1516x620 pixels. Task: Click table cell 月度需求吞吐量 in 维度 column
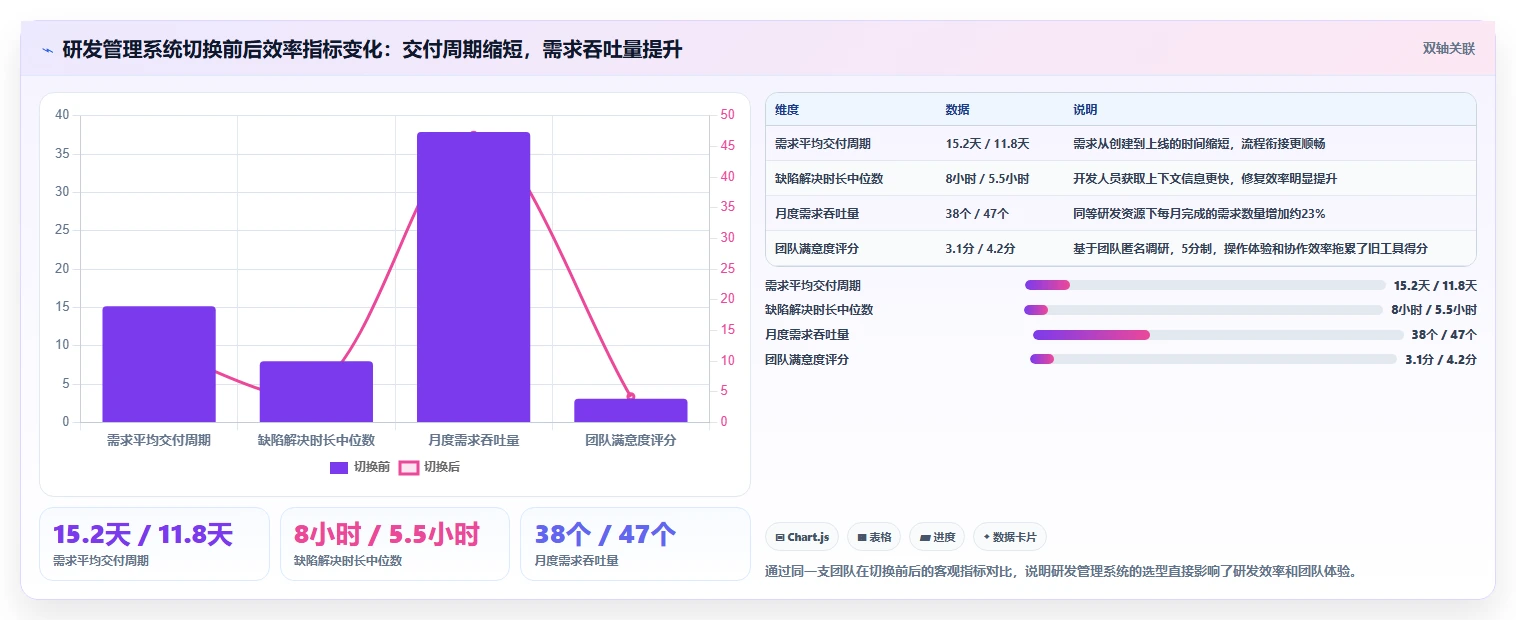coord(817,214)
